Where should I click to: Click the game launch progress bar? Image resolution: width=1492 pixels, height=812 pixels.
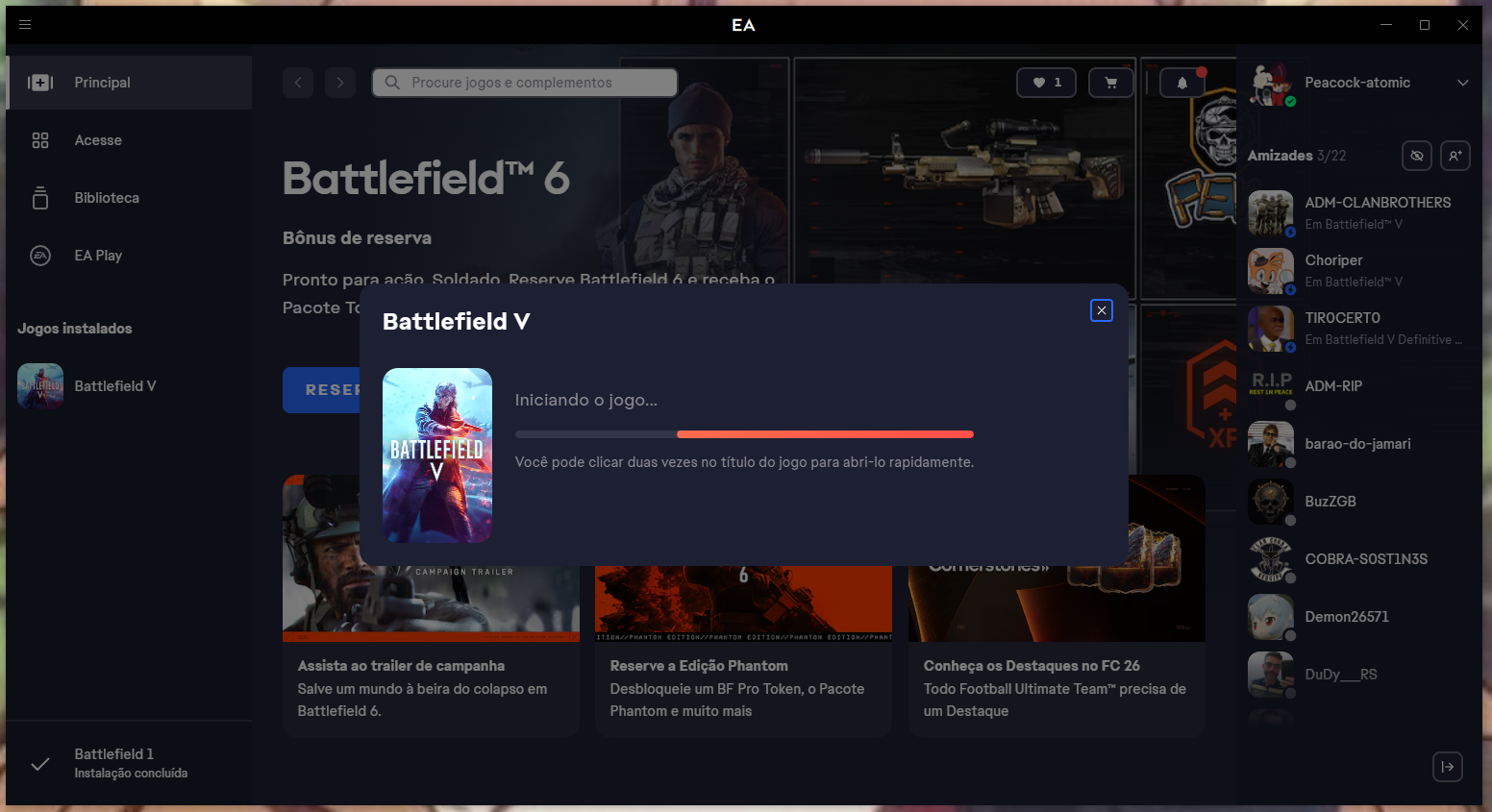(744, 434)
